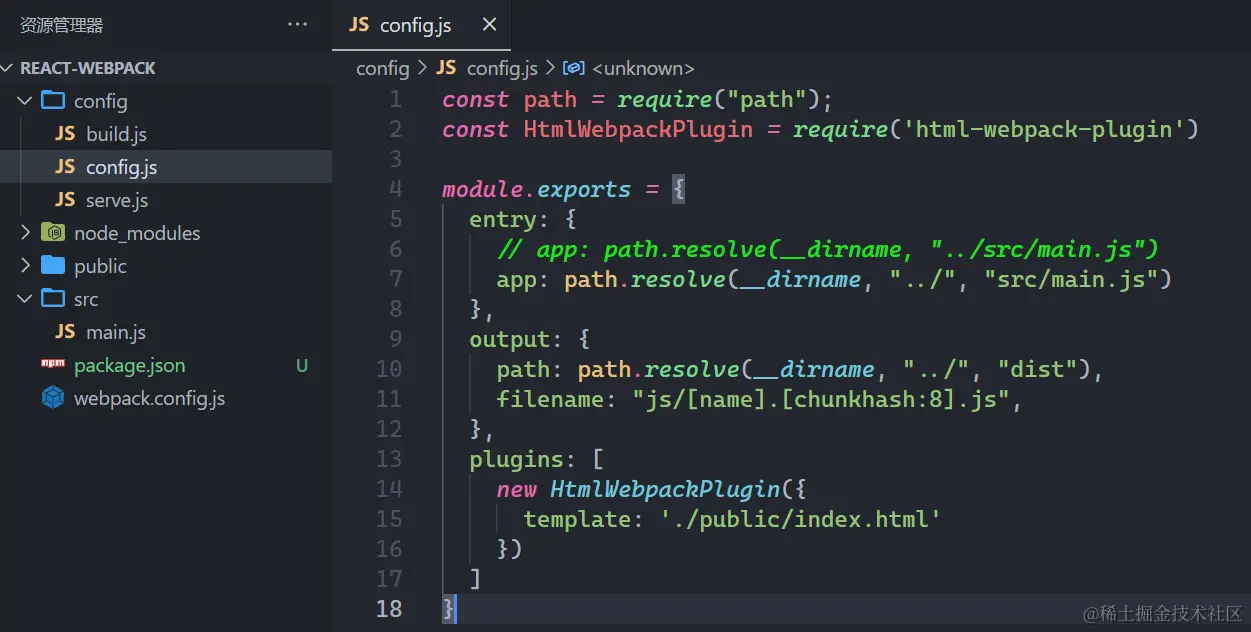
Task: Click the JS icon beside main.js
Action: (x=65, y=331)
